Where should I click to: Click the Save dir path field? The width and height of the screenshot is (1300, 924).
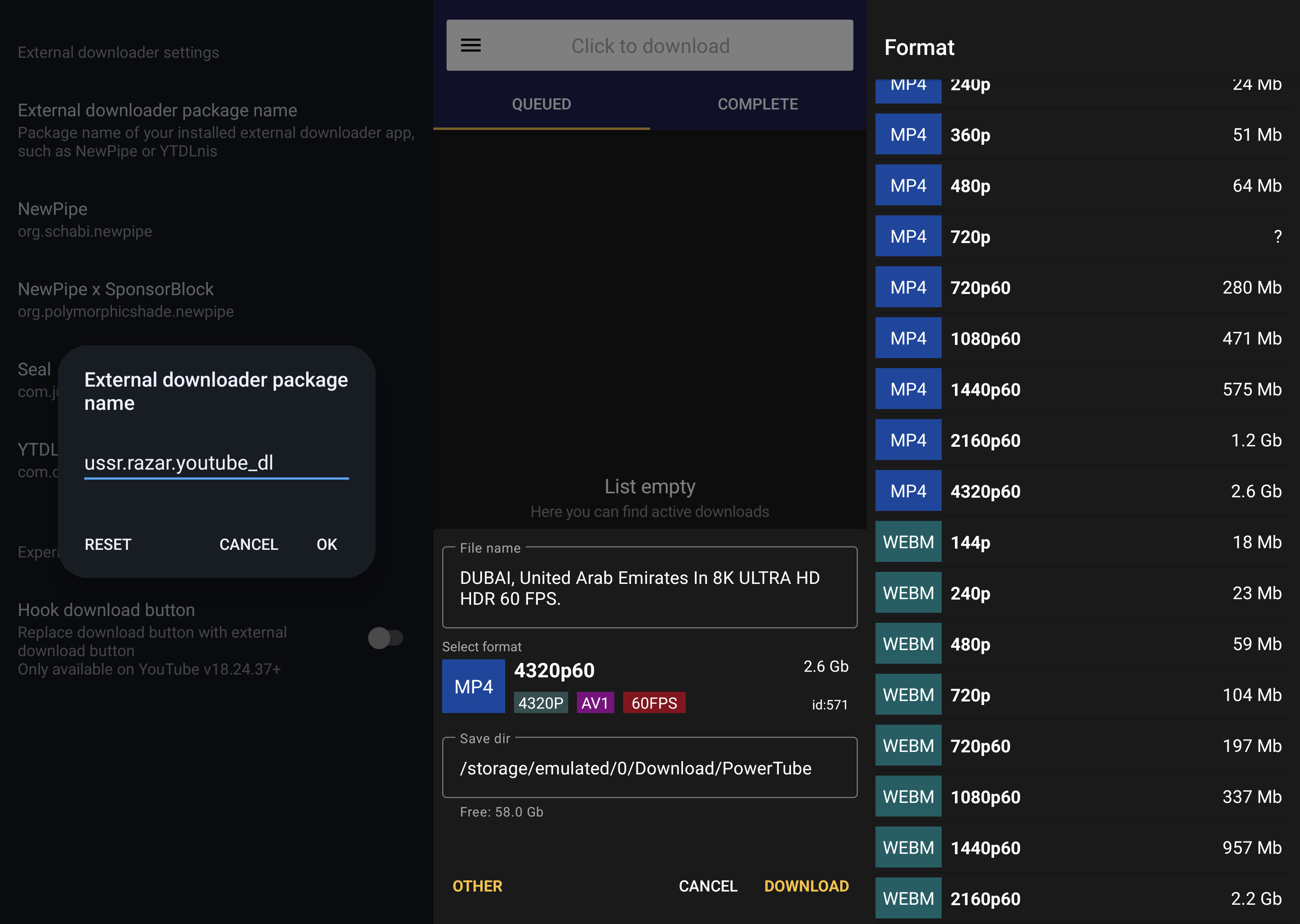point(649,768)
